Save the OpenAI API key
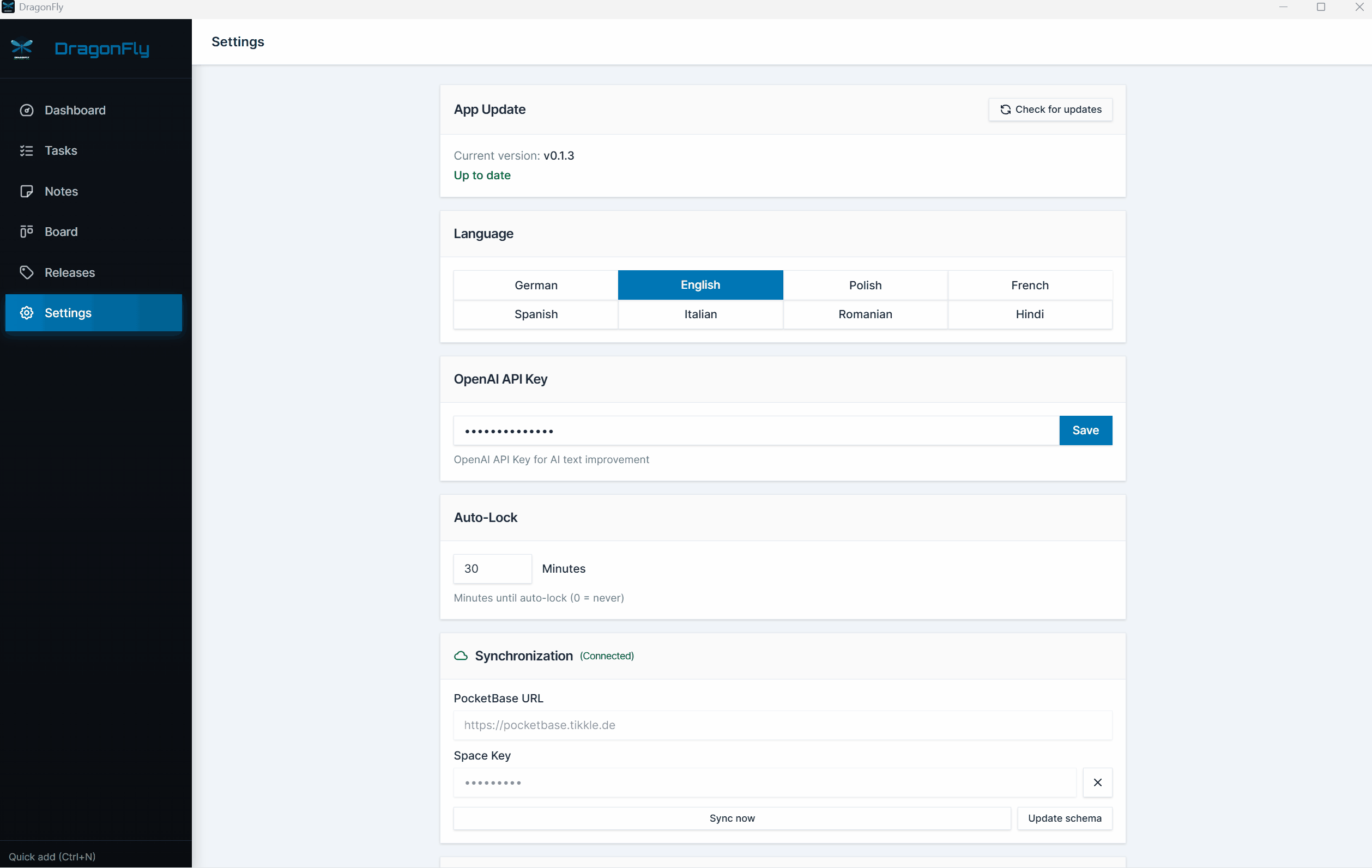Screen dimensions: 1372x868 coord(1085,430)
